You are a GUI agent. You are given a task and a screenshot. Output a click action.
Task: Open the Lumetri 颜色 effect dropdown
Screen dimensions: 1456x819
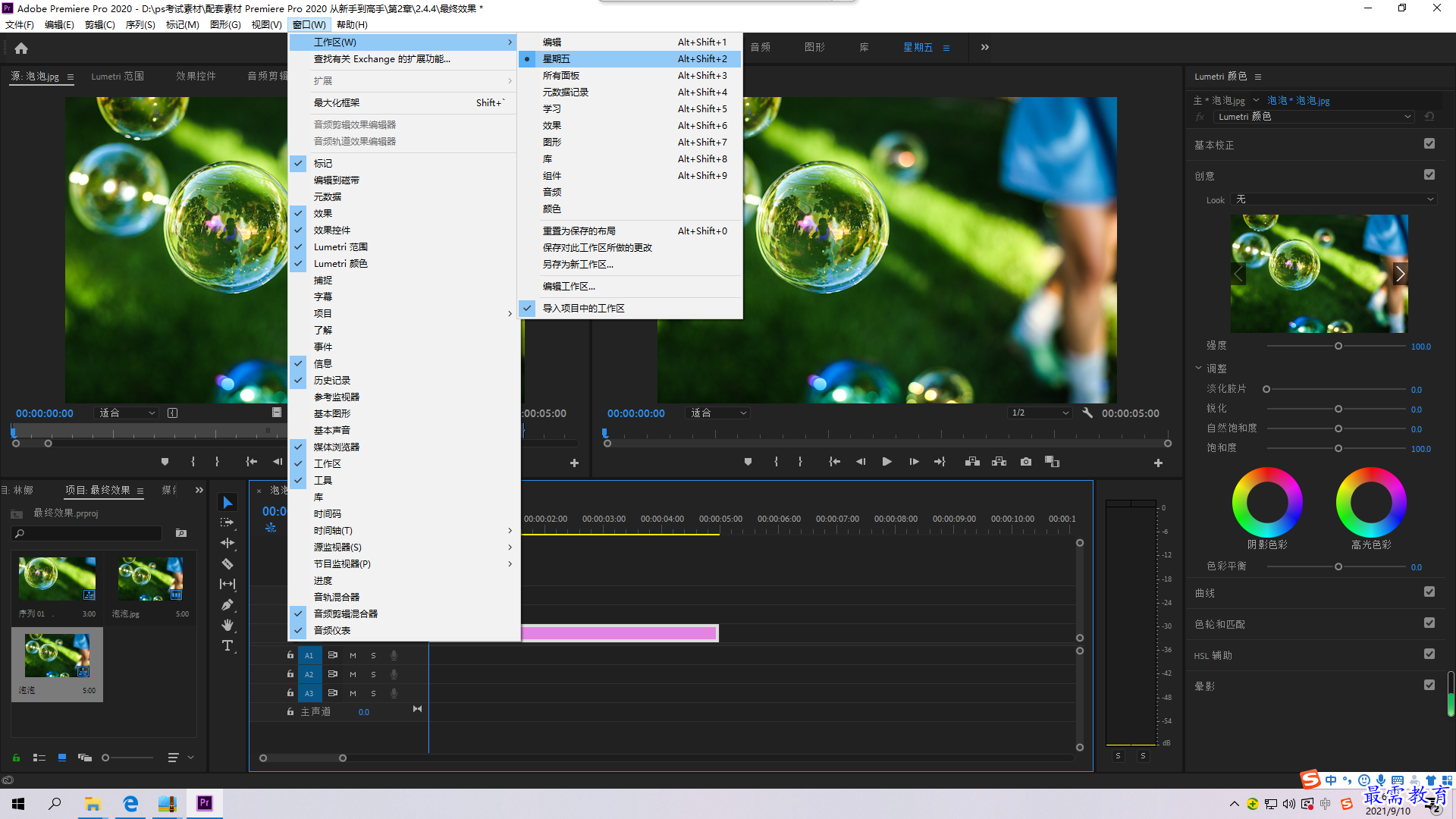[1314, 117]
